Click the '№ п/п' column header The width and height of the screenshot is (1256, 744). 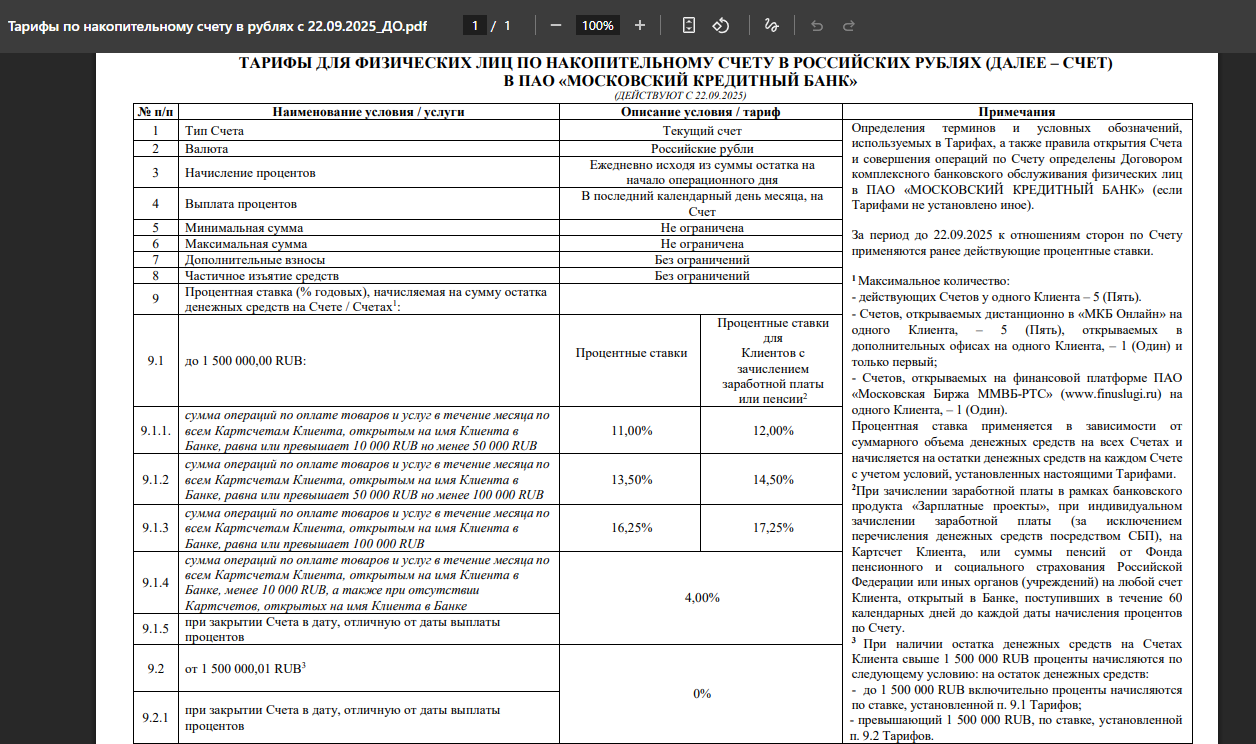(154, 112)
